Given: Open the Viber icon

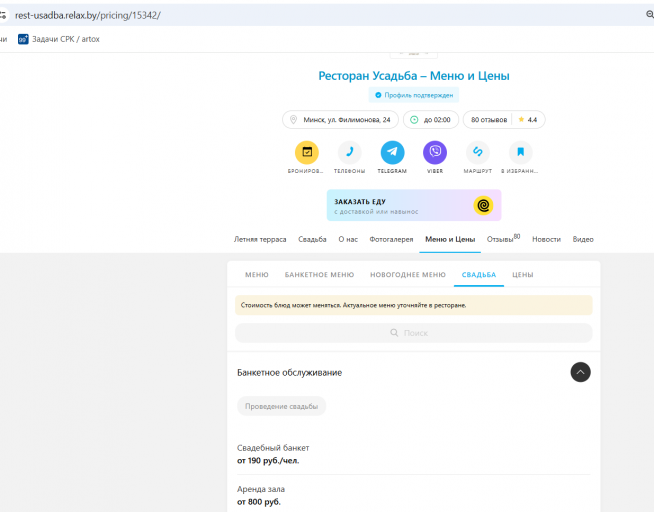Looking at the screenshot, I should tap(435, 152).
